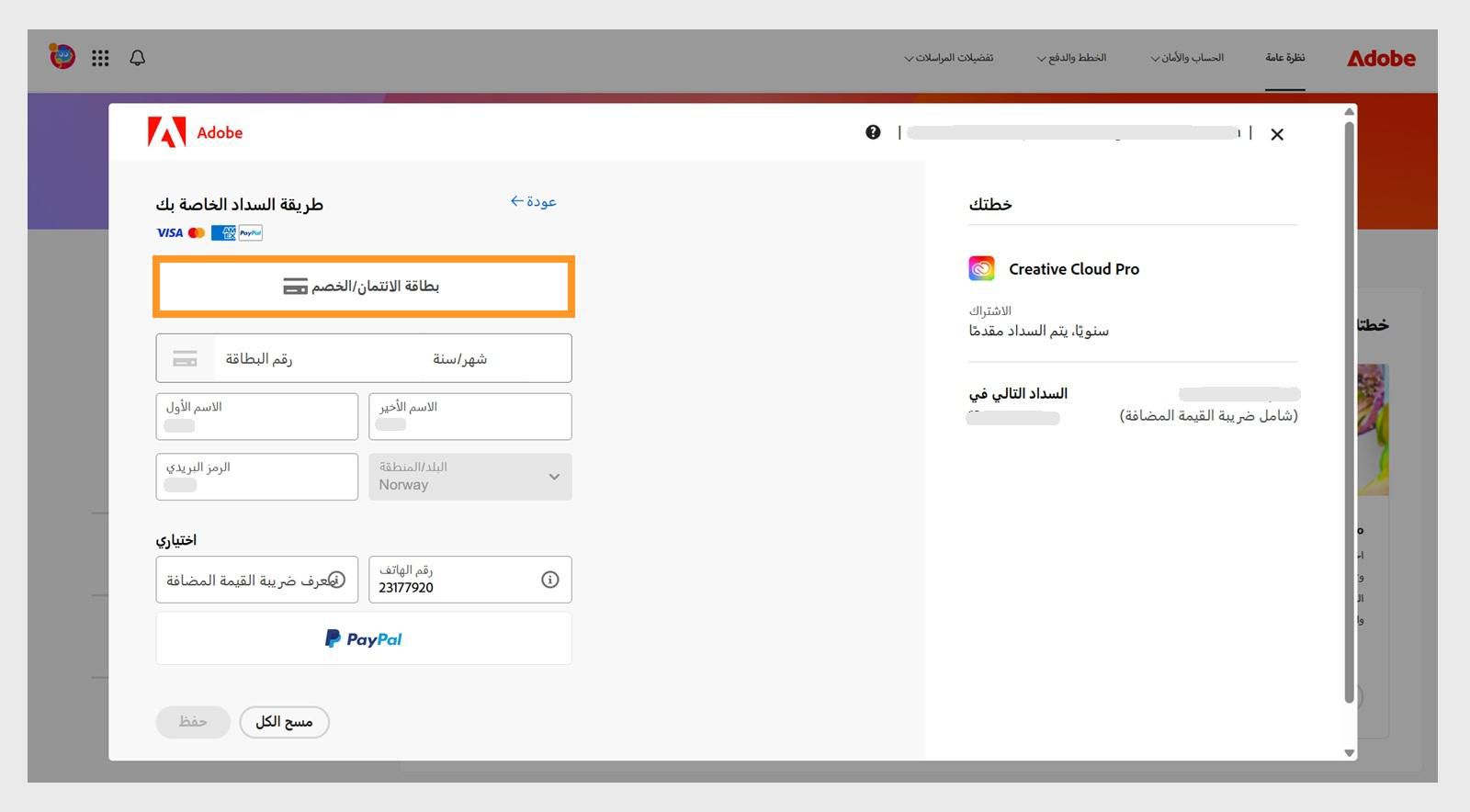
Task: Click the مسح الكل clear all button
Action: (285, 722)
